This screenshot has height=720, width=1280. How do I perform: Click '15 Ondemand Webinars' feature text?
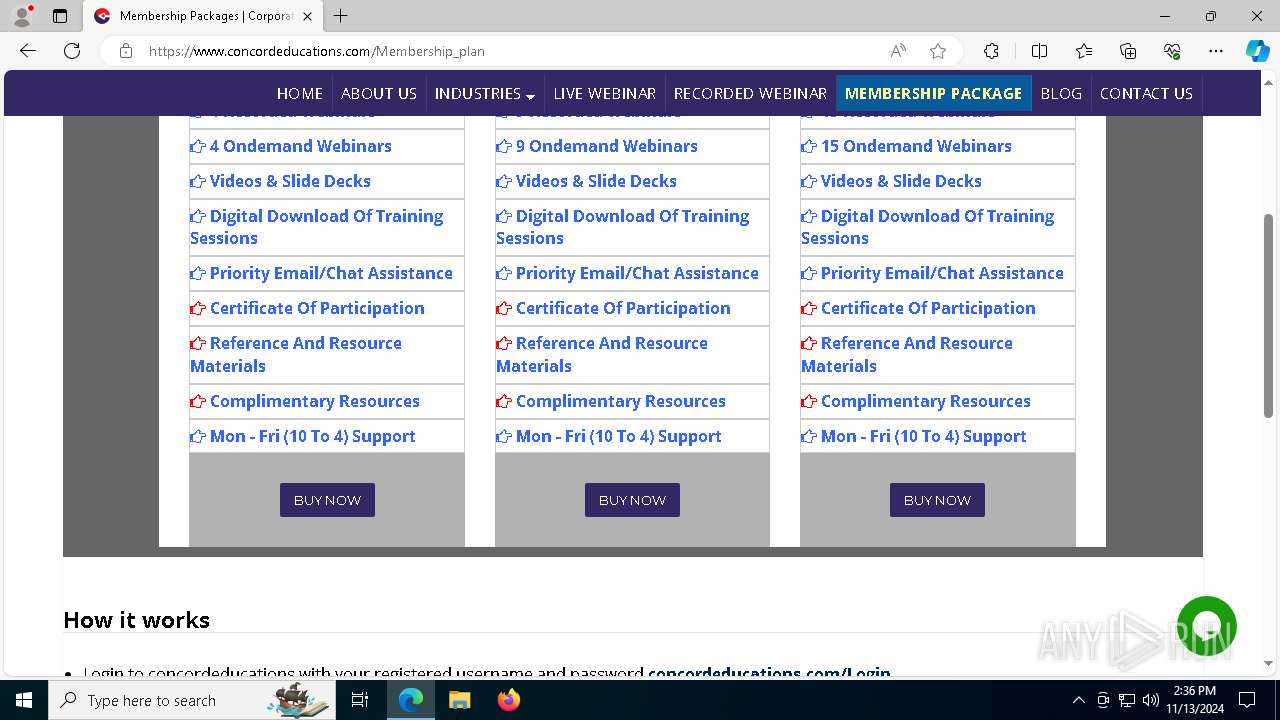click(916, 146)
